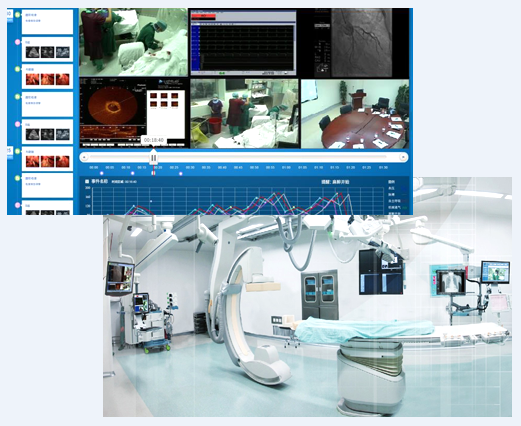Viewport: 521px width, 426px height.
Task: Click the purple event marker near 00:25
Action: coord(181,174)
